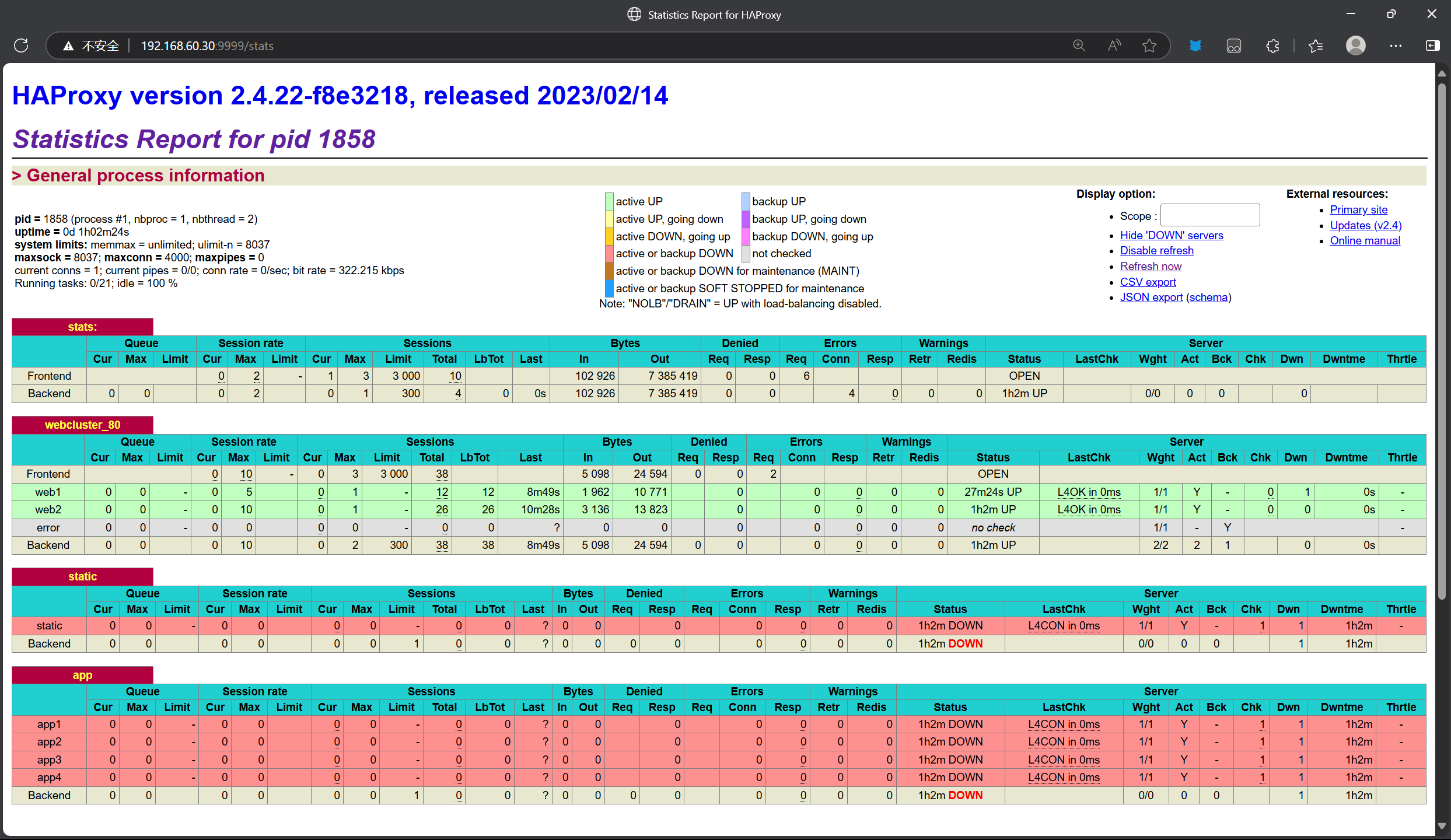Click the error server row name
1451x840 pixels.
[x=48, y=527]
